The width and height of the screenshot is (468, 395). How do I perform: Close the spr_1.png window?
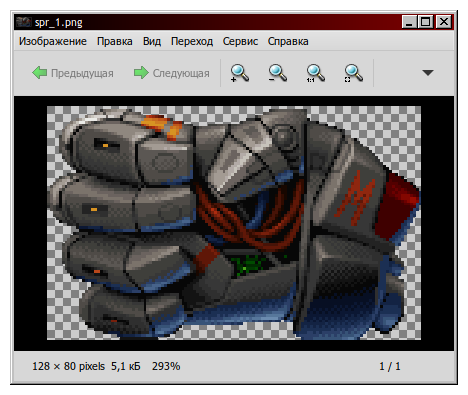pos(444,22)
